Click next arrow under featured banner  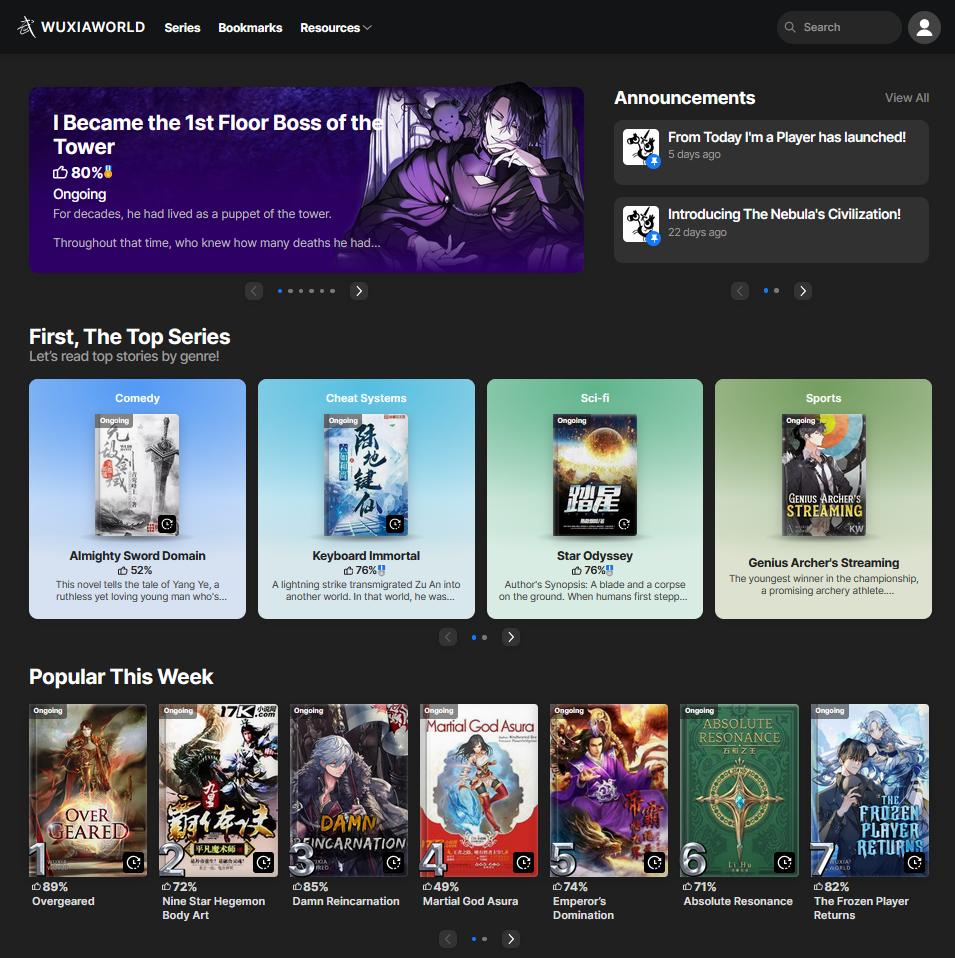[359, 291]
